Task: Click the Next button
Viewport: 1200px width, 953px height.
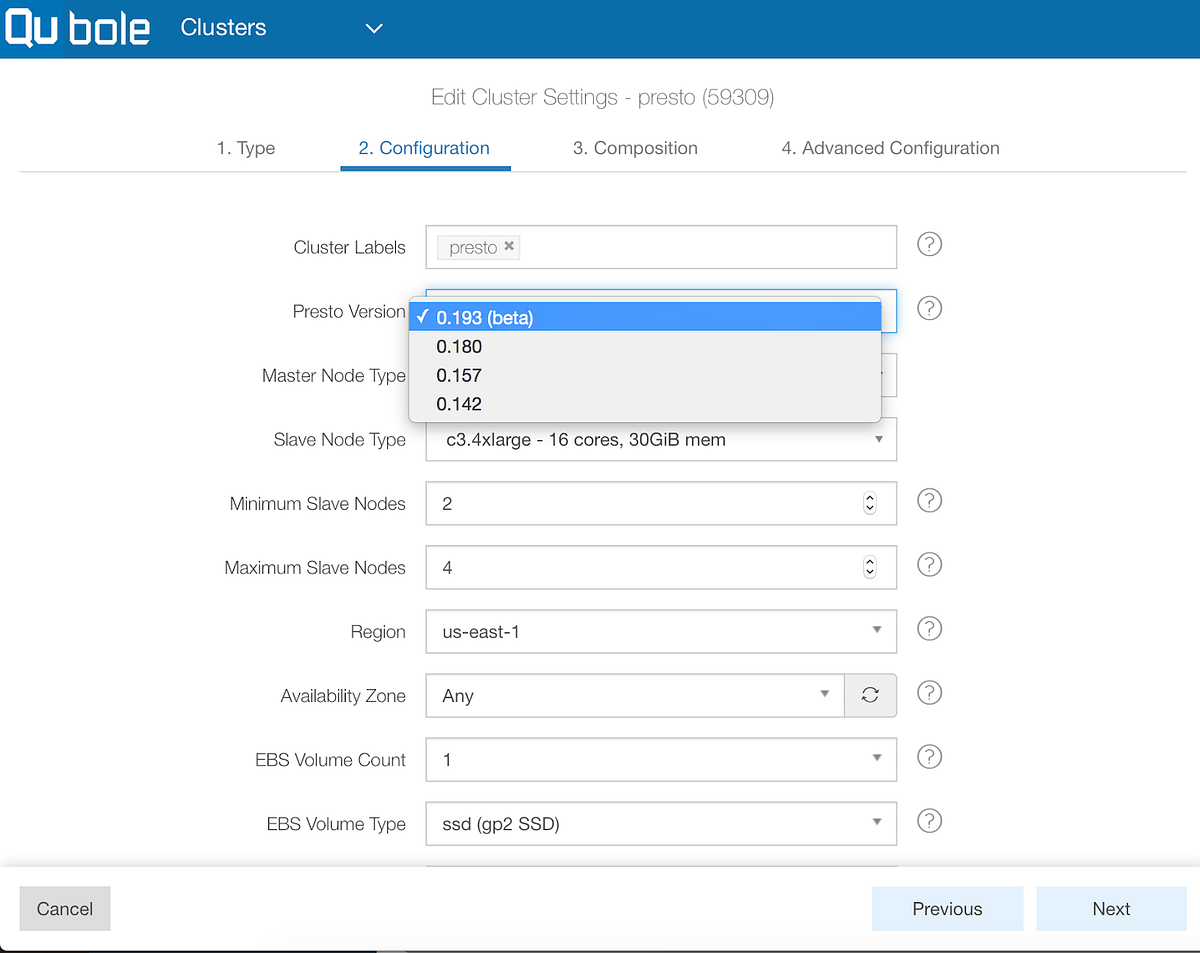Action: [1110, 908]
